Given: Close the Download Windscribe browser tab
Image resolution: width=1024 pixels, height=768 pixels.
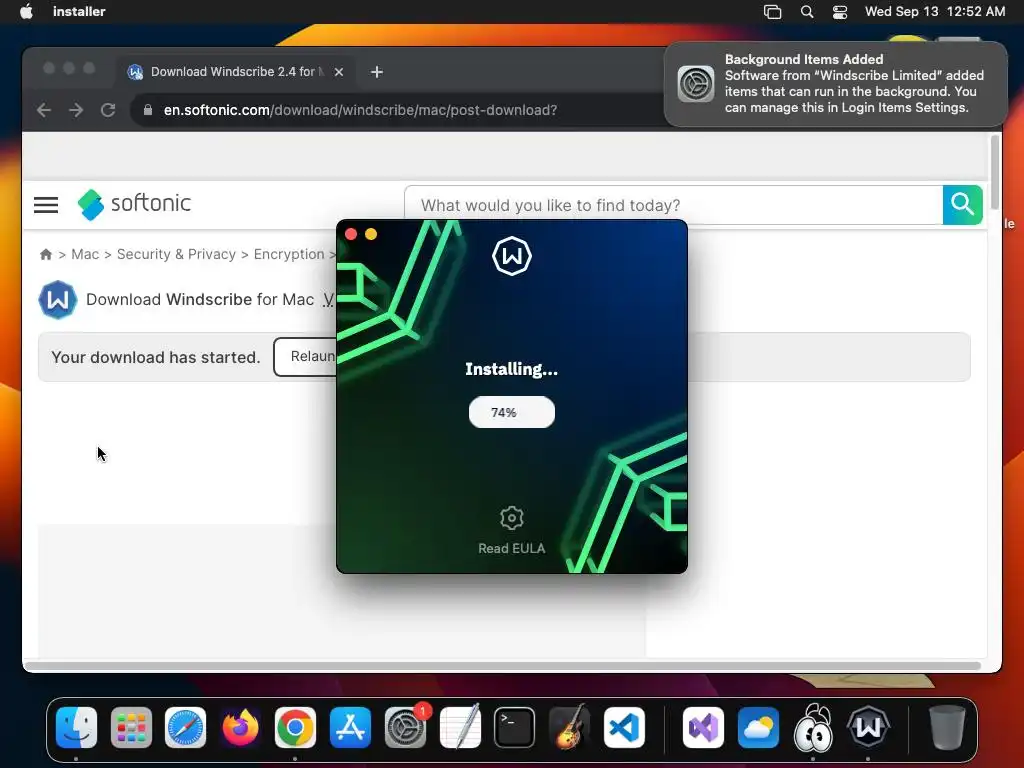Looking at the screenshot, I should (339, 72).
